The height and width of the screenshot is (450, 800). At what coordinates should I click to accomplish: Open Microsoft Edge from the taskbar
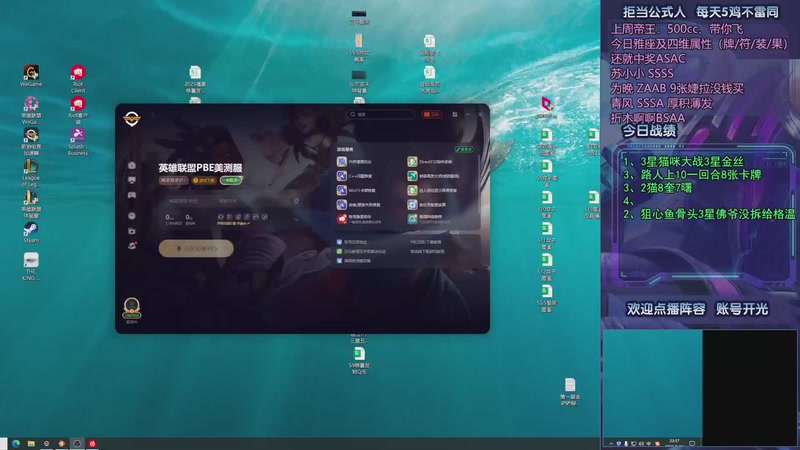click(16, 443)
